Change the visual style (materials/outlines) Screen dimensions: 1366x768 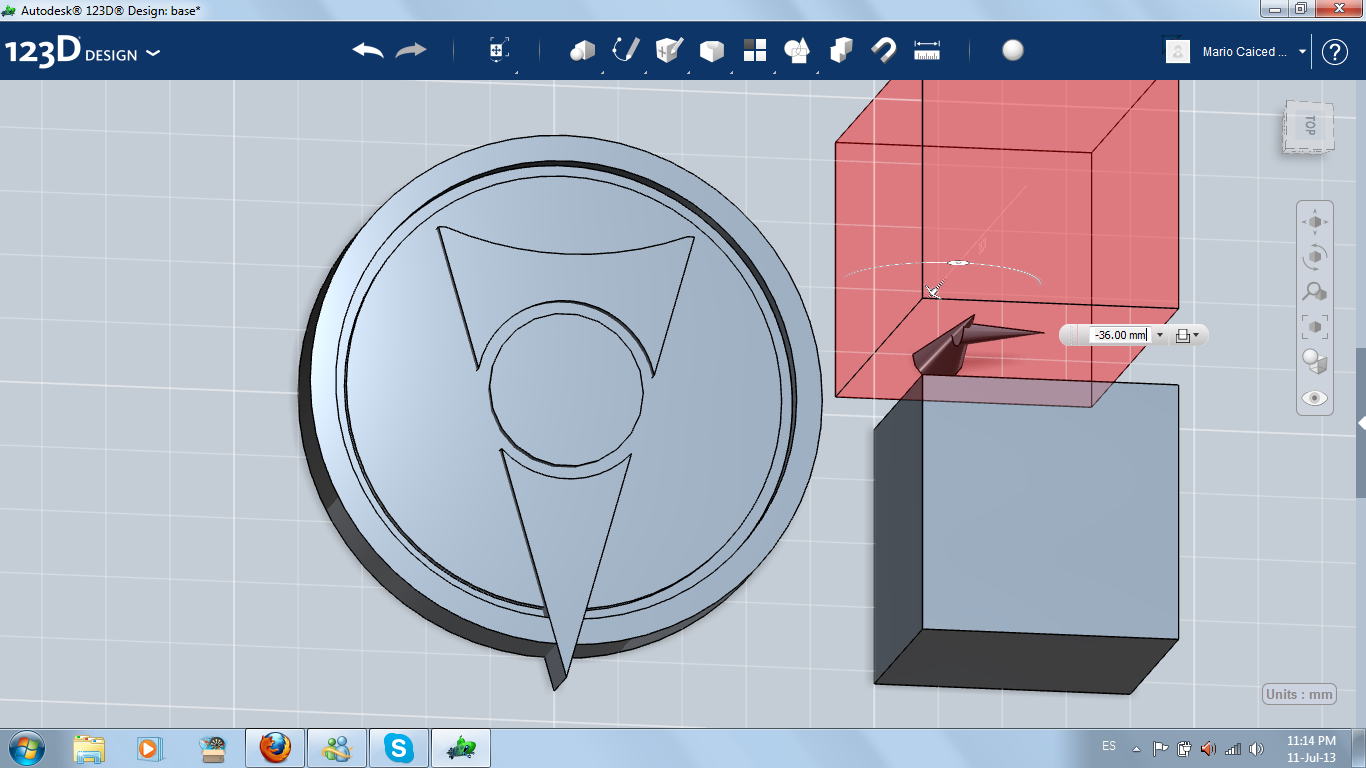tap(1315, 362)
